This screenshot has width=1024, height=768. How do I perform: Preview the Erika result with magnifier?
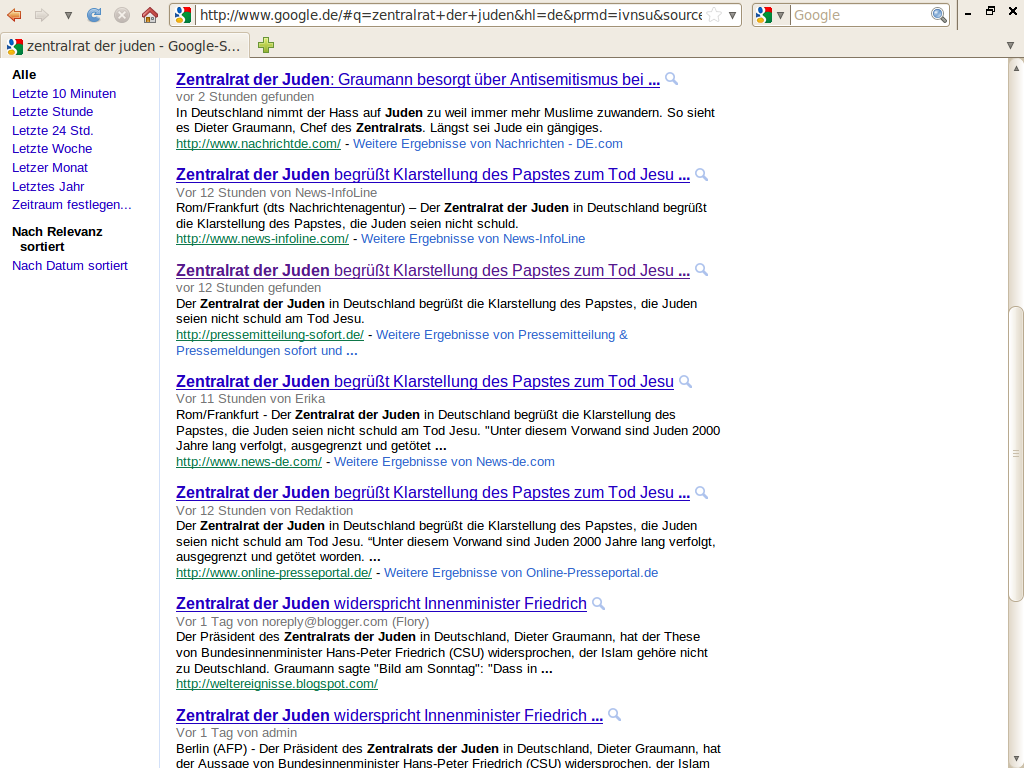(x=685, y=381)
